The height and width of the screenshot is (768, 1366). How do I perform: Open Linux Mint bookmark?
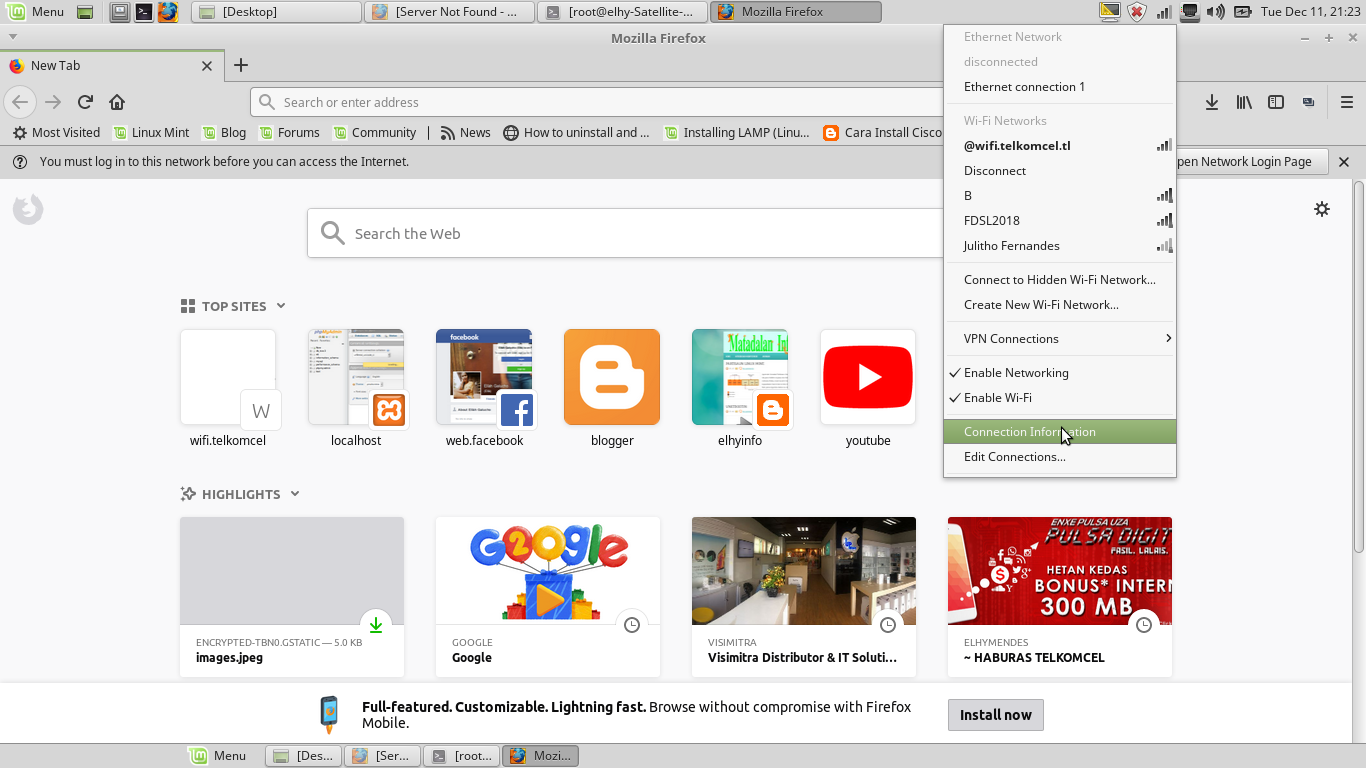[151, 132]
